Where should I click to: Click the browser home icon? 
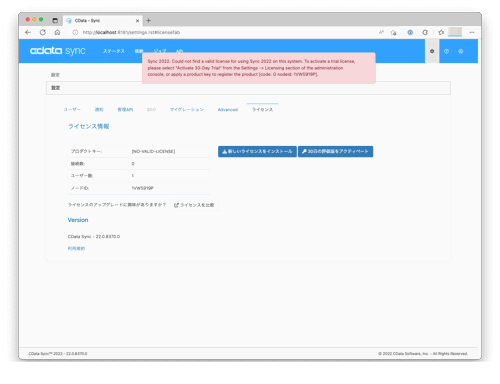pos(57,32)
